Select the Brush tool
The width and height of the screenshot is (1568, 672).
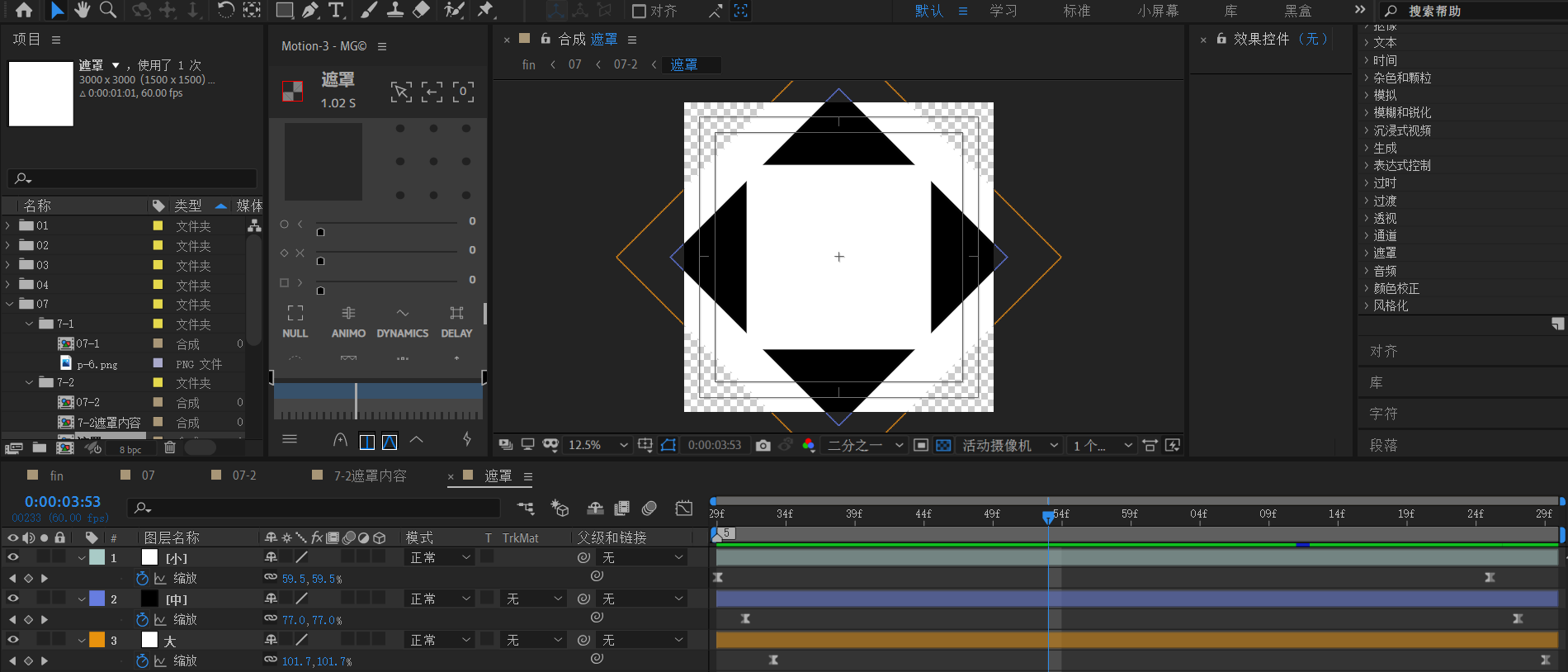[x=369, y=10]
